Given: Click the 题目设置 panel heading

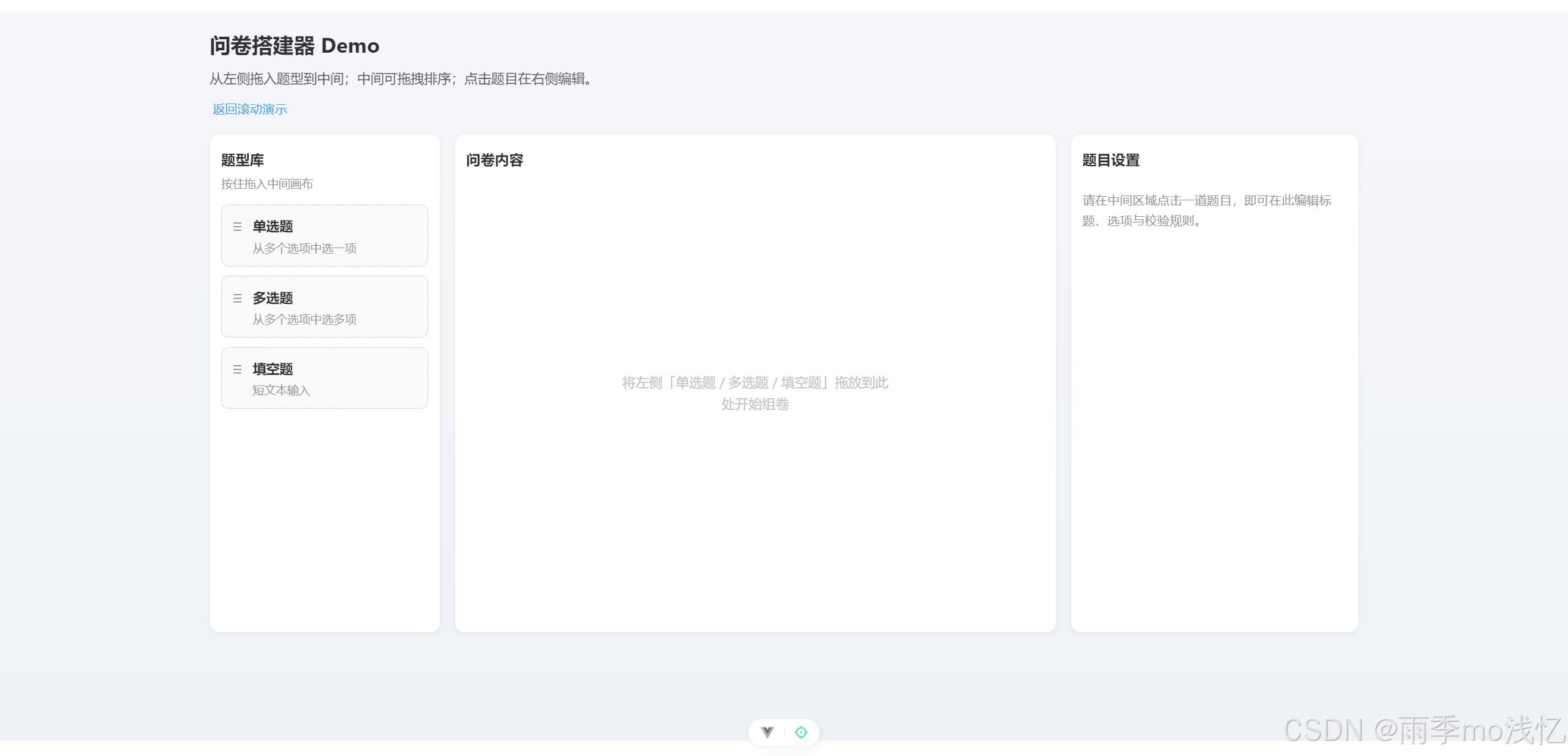Looking at the screenshot, I should click(x=1110, y=160).
